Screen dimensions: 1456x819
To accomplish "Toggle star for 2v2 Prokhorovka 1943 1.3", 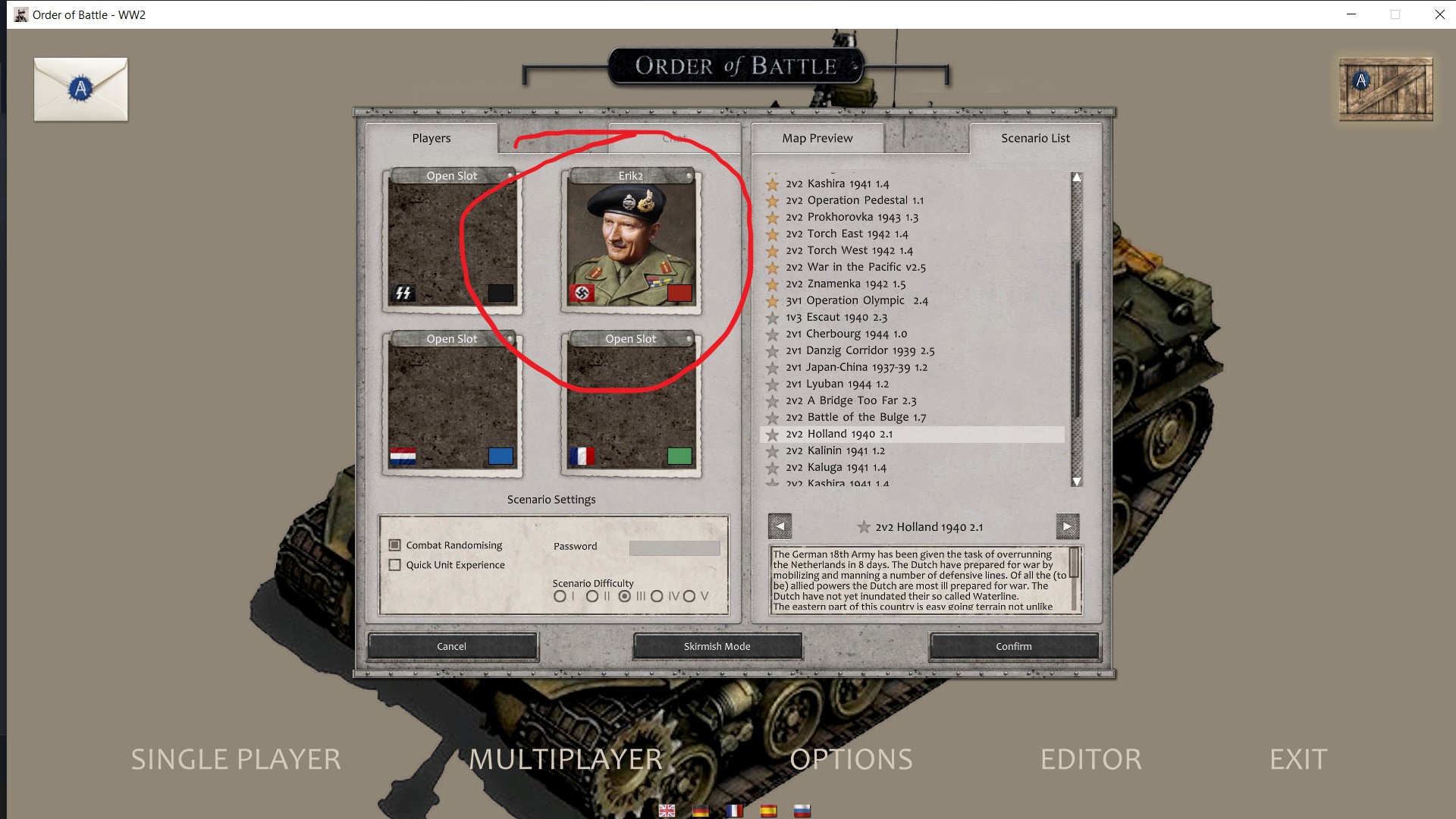I will point(772,217).
